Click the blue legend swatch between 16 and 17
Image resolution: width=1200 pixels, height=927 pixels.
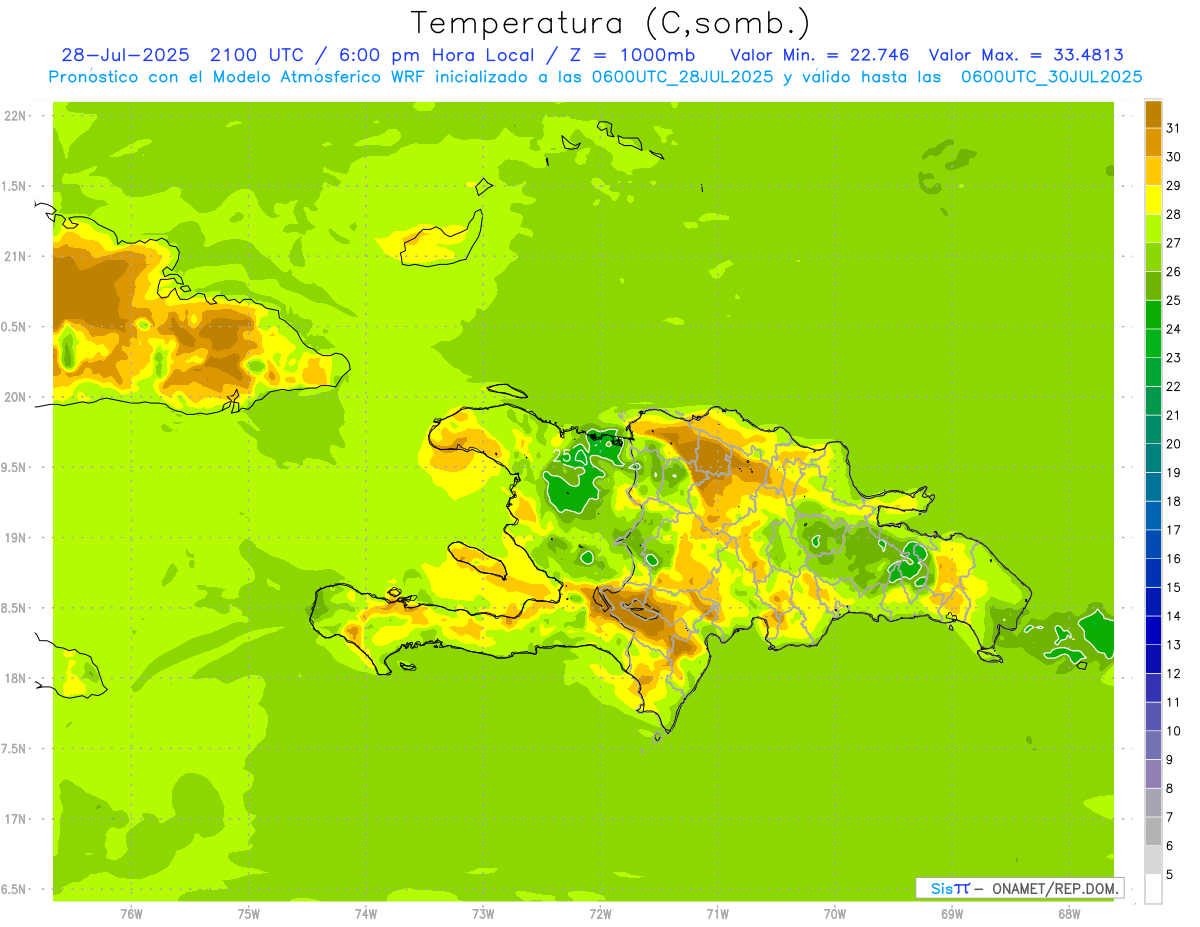tap(1153, 544)
